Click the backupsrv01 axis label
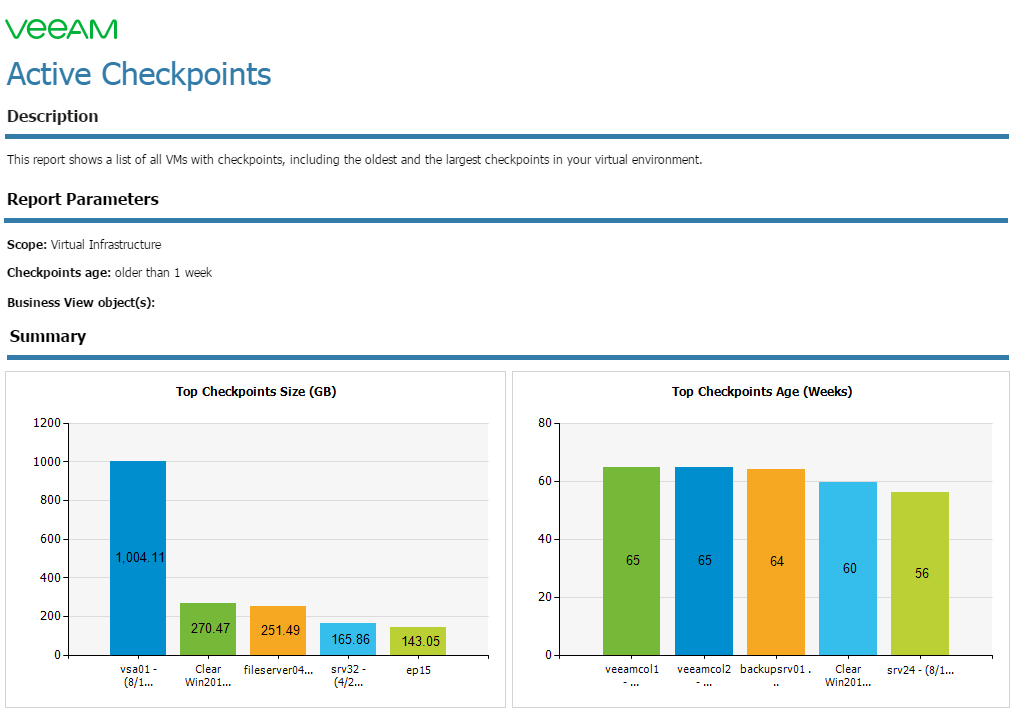This screenshot has width=1014, height=713. tap(775, 676)
